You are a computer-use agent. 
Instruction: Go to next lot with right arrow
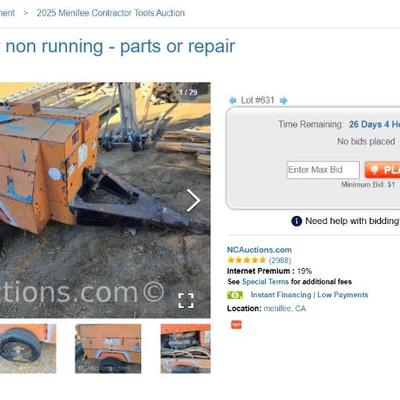(x=283, y=100)
